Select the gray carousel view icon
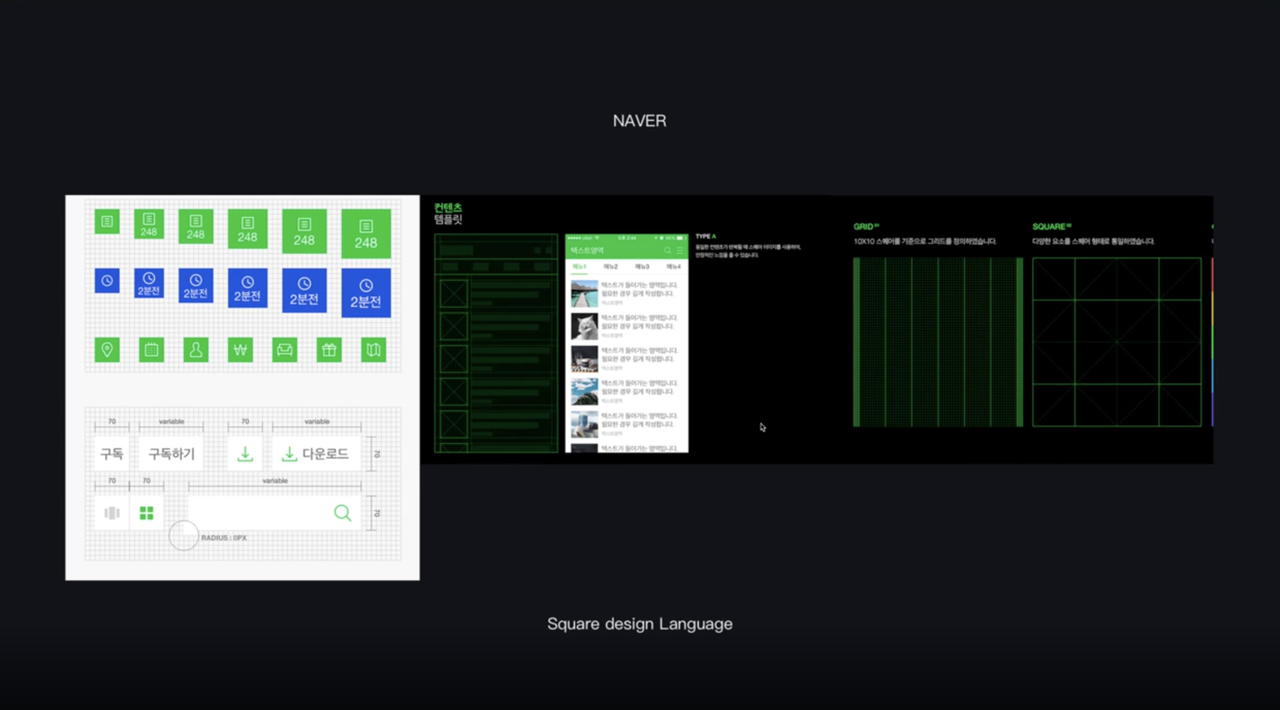 point(112,513)
